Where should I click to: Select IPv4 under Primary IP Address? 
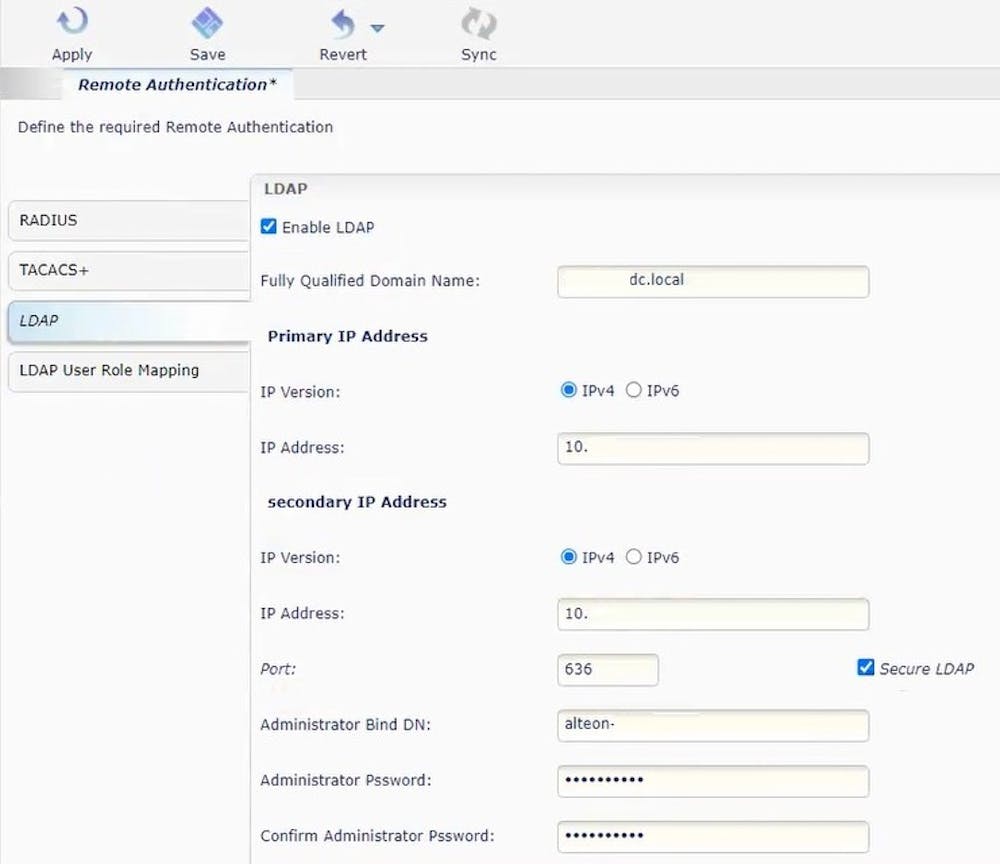(x=568, y=390)
